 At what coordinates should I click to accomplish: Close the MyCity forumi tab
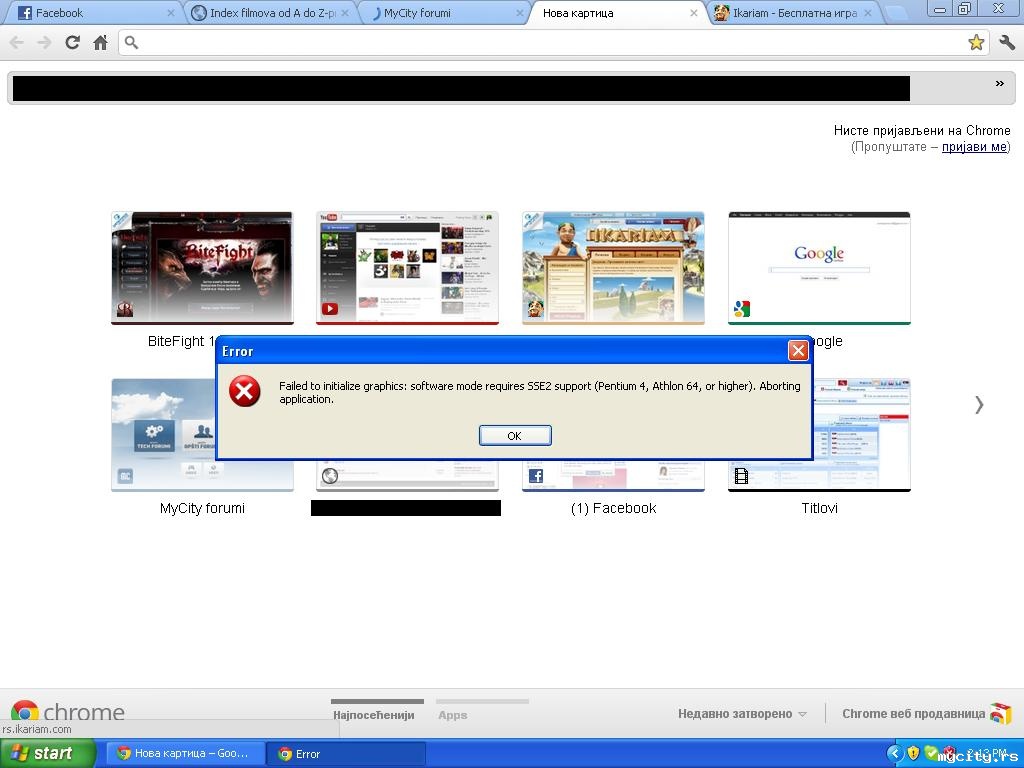520,13
